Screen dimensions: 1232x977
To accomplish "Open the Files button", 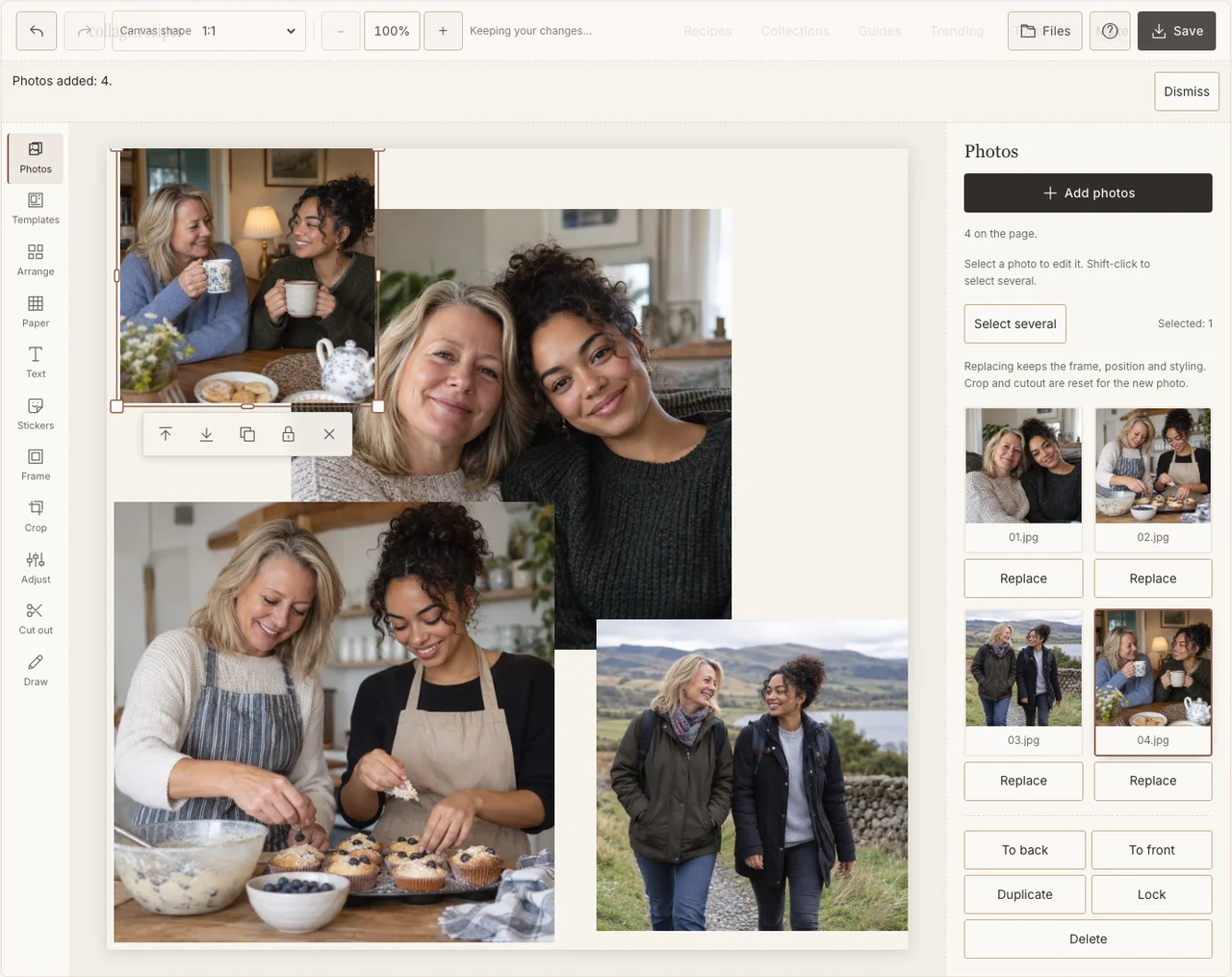I will (x=1045, y=31).
